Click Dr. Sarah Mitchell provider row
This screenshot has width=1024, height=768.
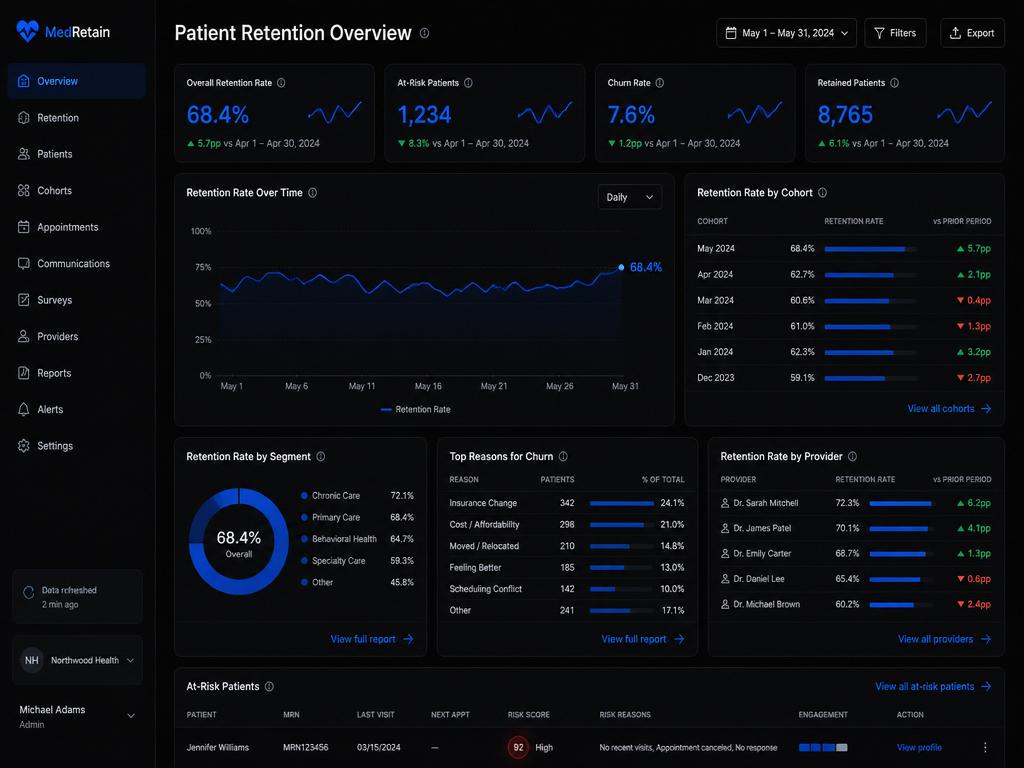click(x=856, y=503)
